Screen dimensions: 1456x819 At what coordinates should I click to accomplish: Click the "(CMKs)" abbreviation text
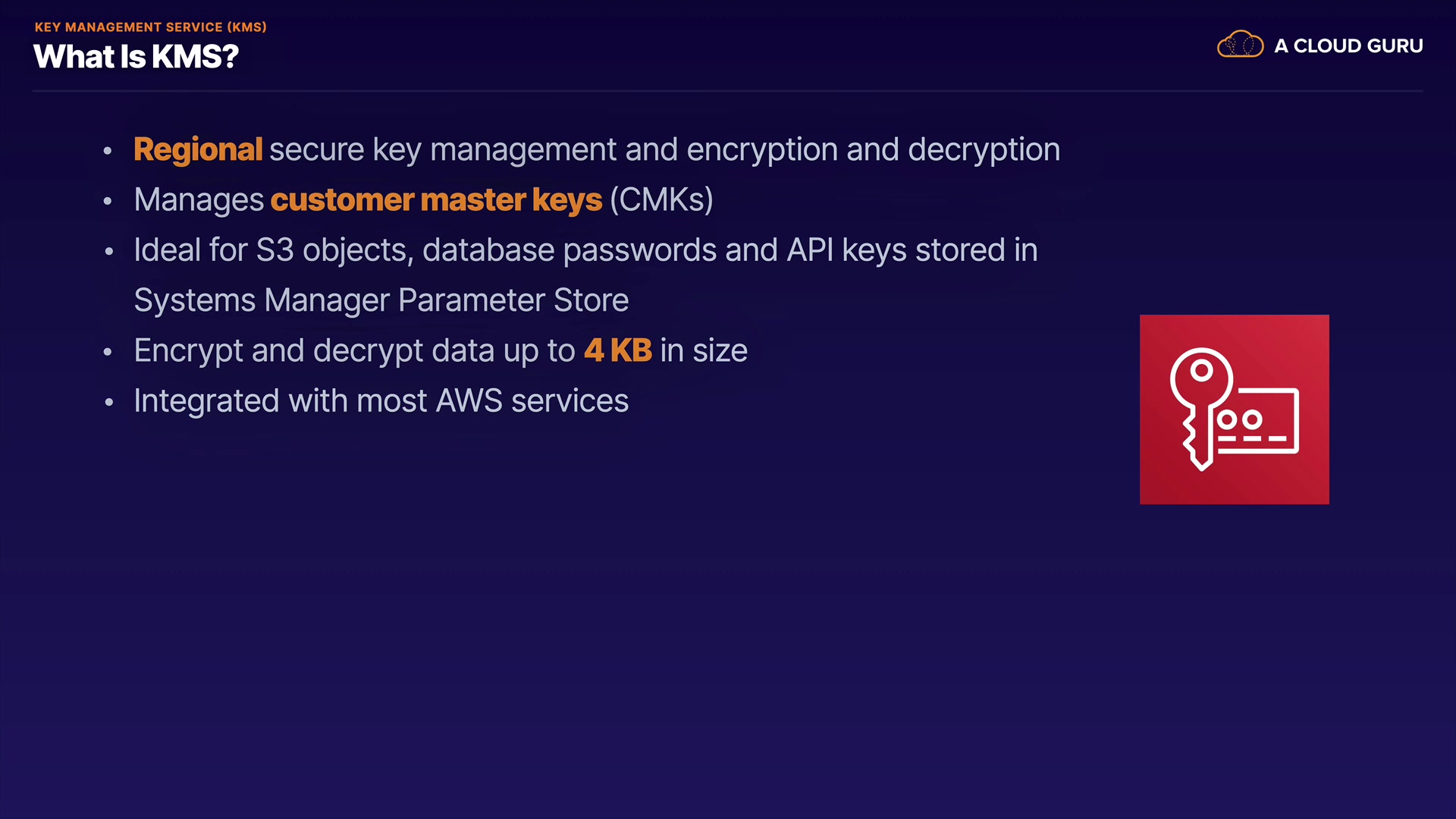click(x=661, y=200)
